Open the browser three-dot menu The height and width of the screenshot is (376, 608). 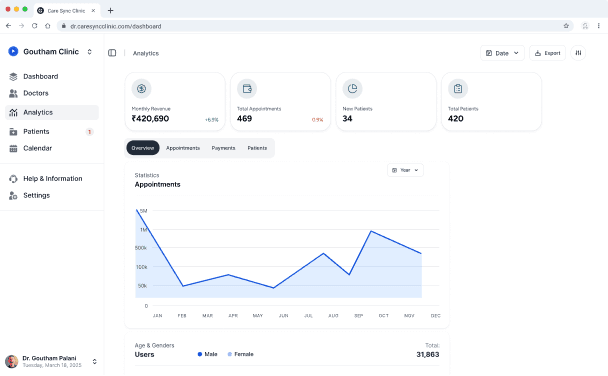[x=599, y=26]
